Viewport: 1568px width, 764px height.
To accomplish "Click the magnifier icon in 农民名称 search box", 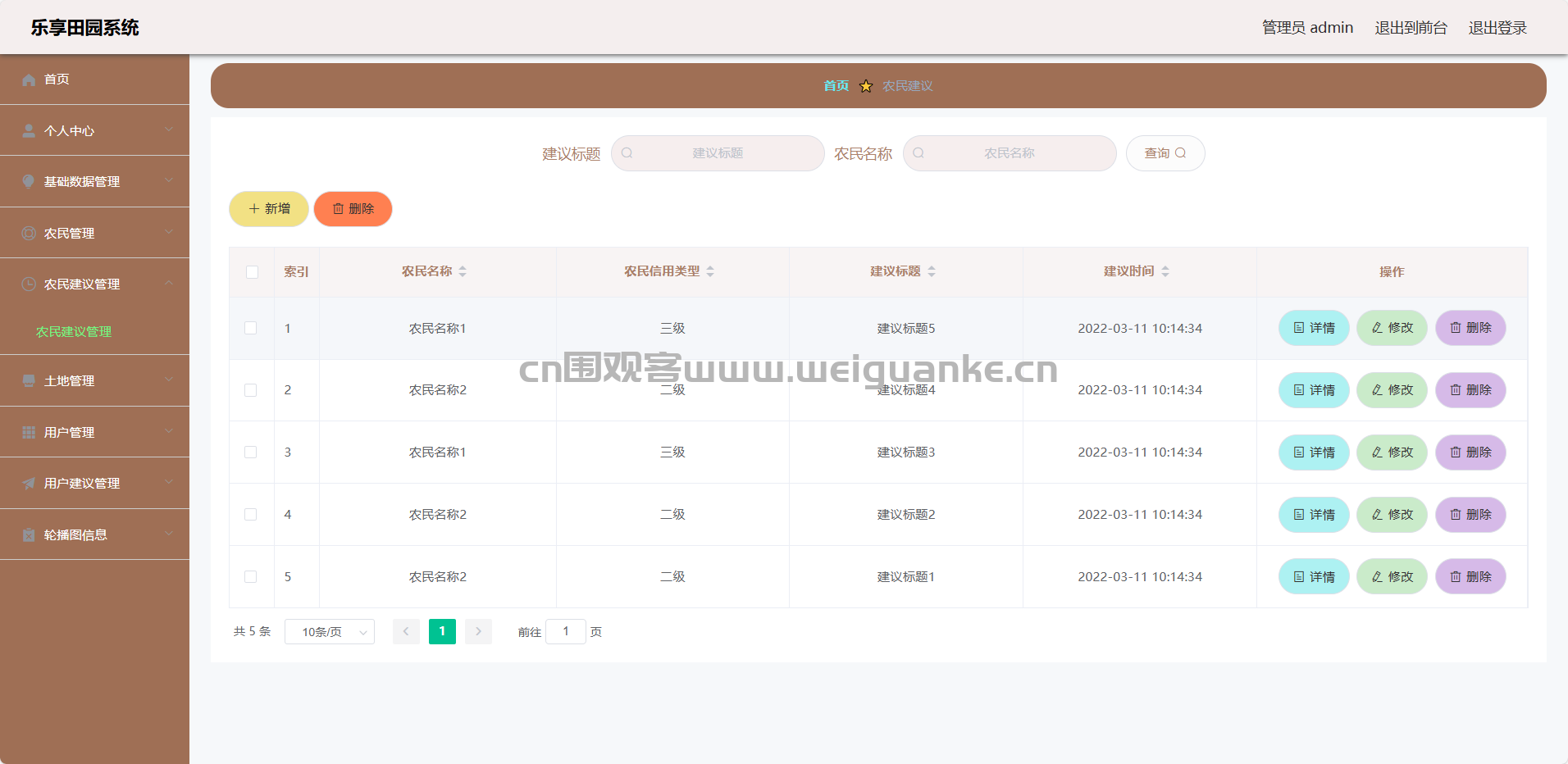I will pos(919,153).
